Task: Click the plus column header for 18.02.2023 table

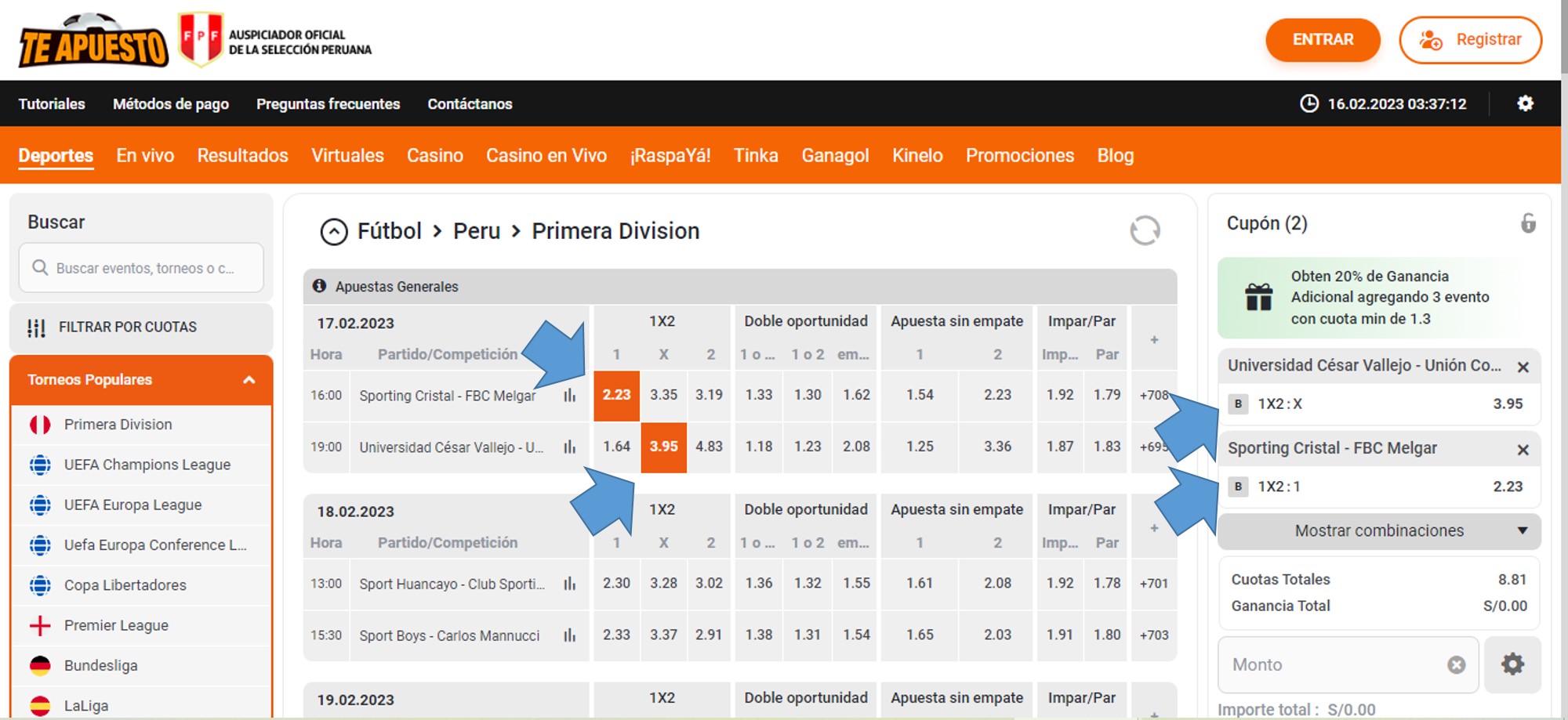Action: coord(1154,528)
